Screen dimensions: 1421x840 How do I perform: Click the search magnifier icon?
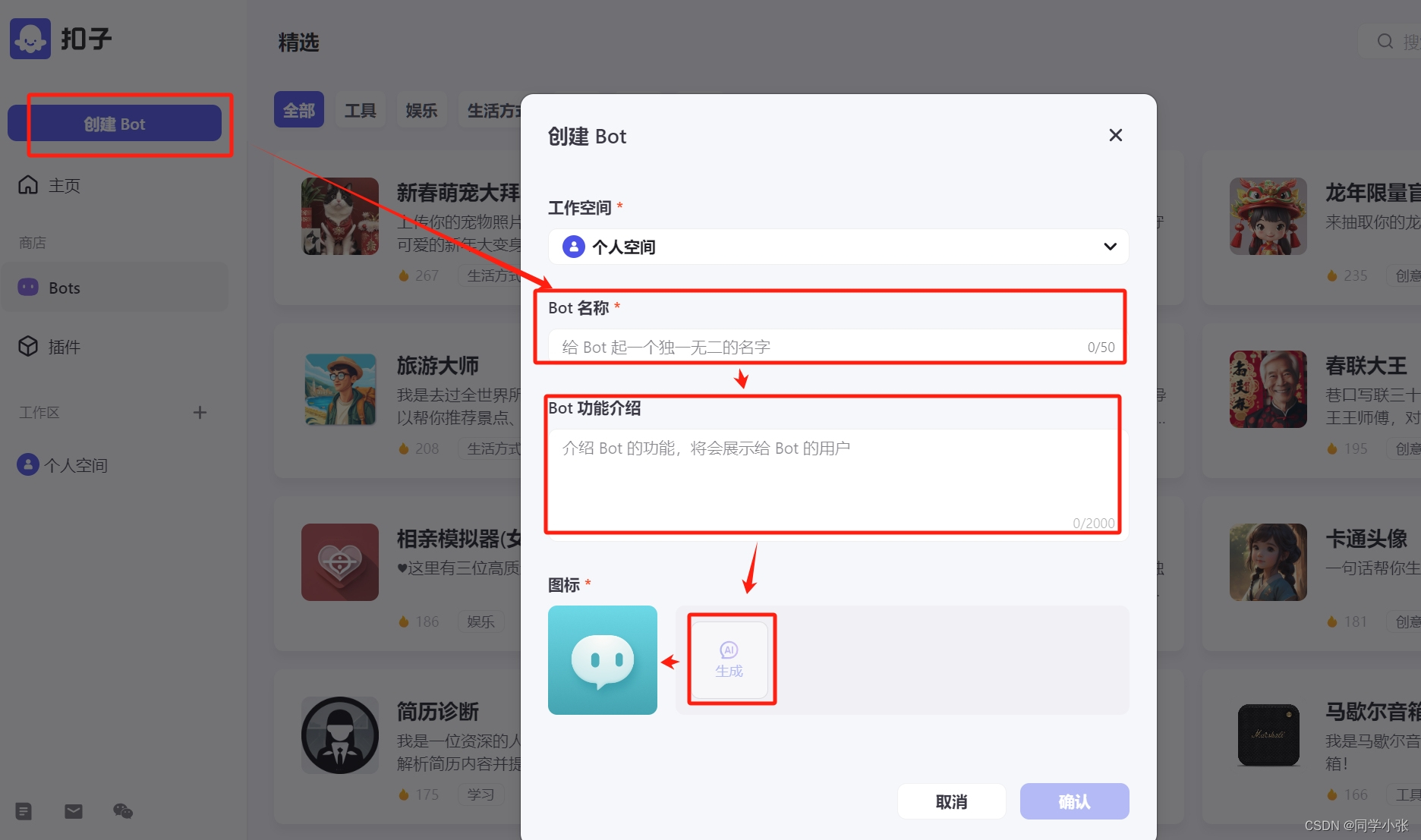(1385, 42)
